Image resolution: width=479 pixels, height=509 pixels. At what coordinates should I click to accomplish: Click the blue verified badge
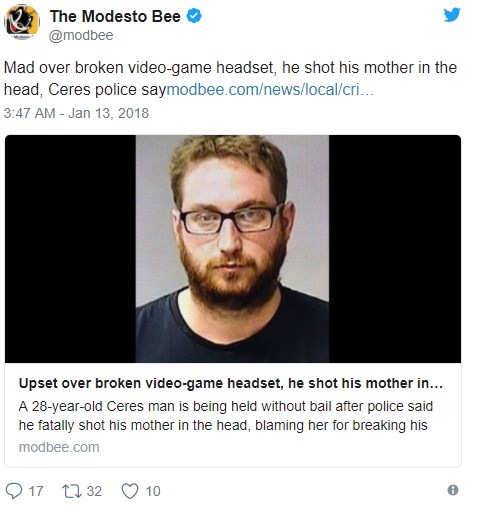click(194, 16)
